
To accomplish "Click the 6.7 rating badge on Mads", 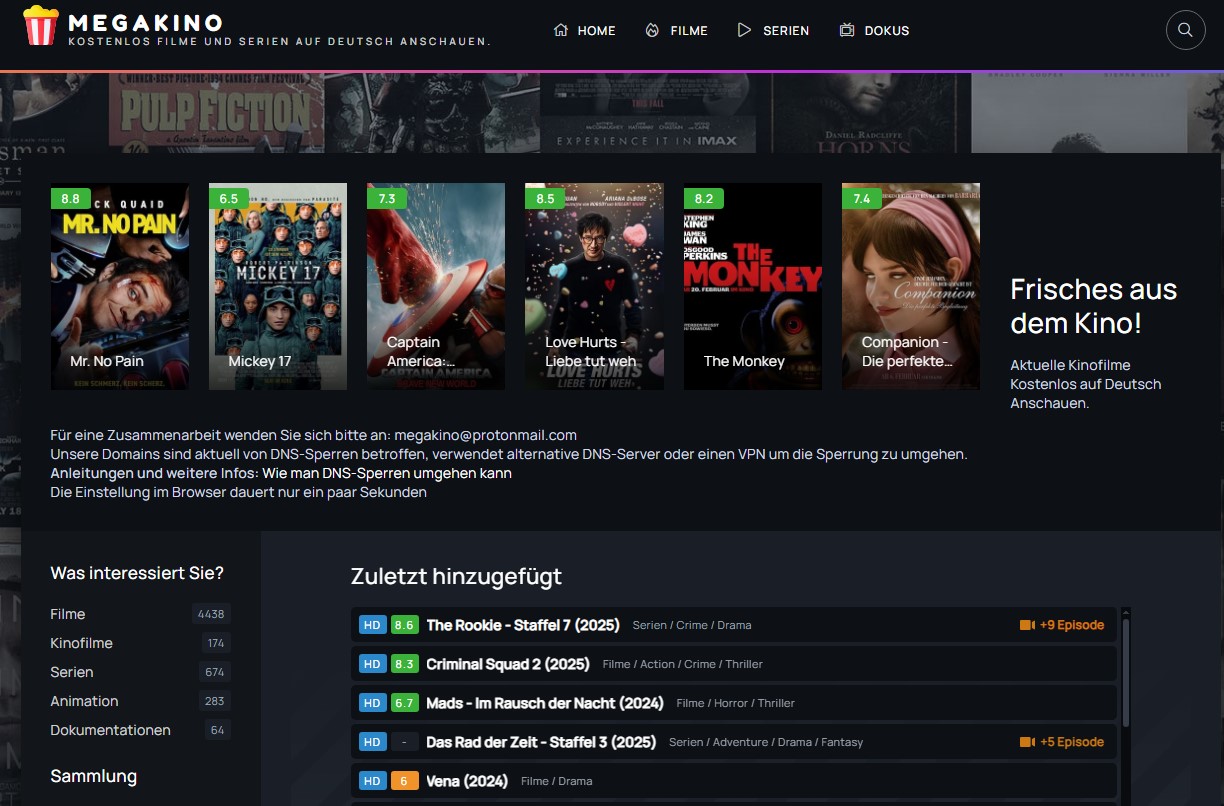I will click(x=404, y=703).
